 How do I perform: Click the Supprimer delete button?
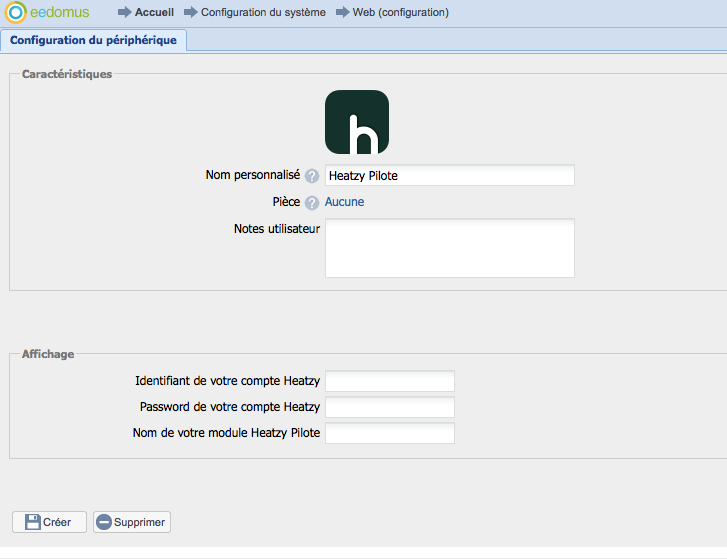tap(132, 522)
